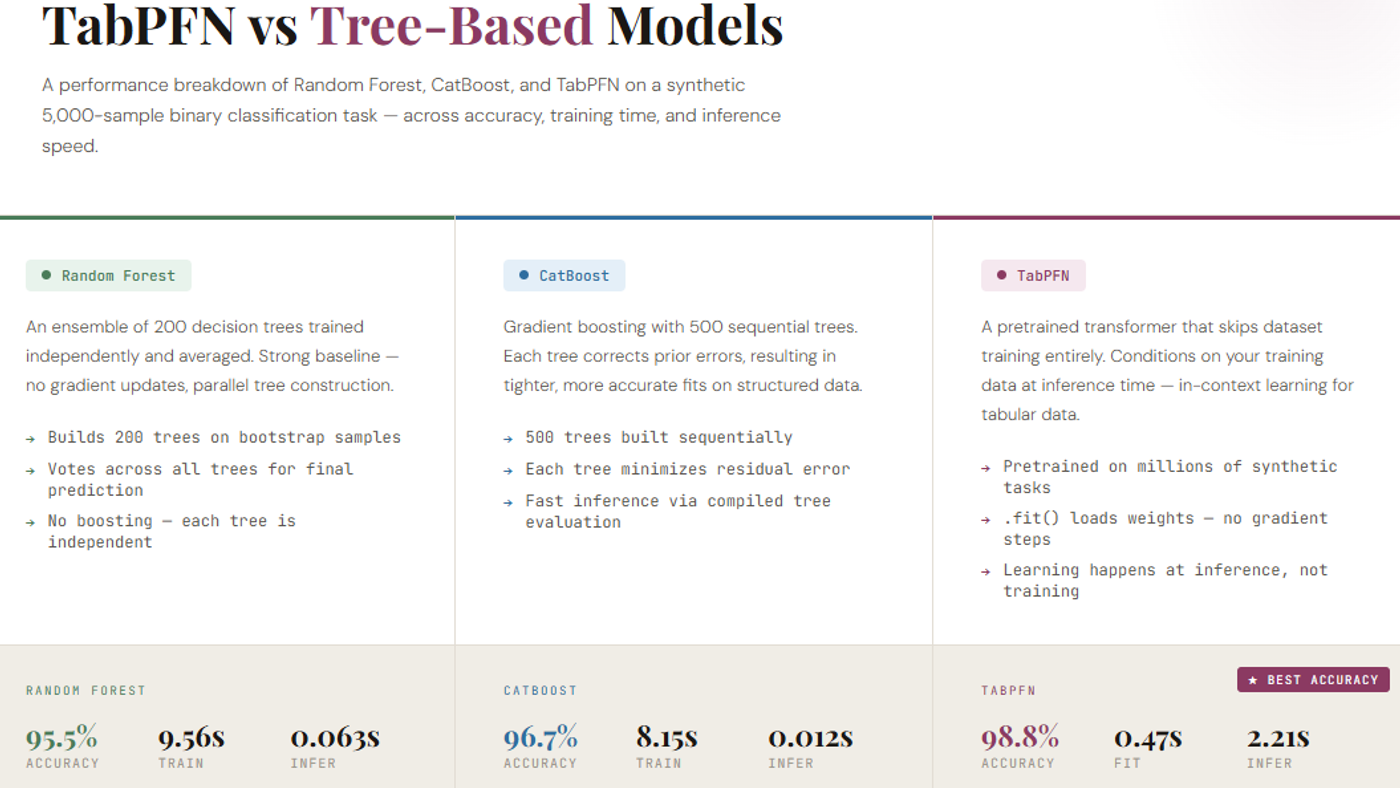
Task: Click the '200 decision trees' description paragraph
Action: pos(212,356)
